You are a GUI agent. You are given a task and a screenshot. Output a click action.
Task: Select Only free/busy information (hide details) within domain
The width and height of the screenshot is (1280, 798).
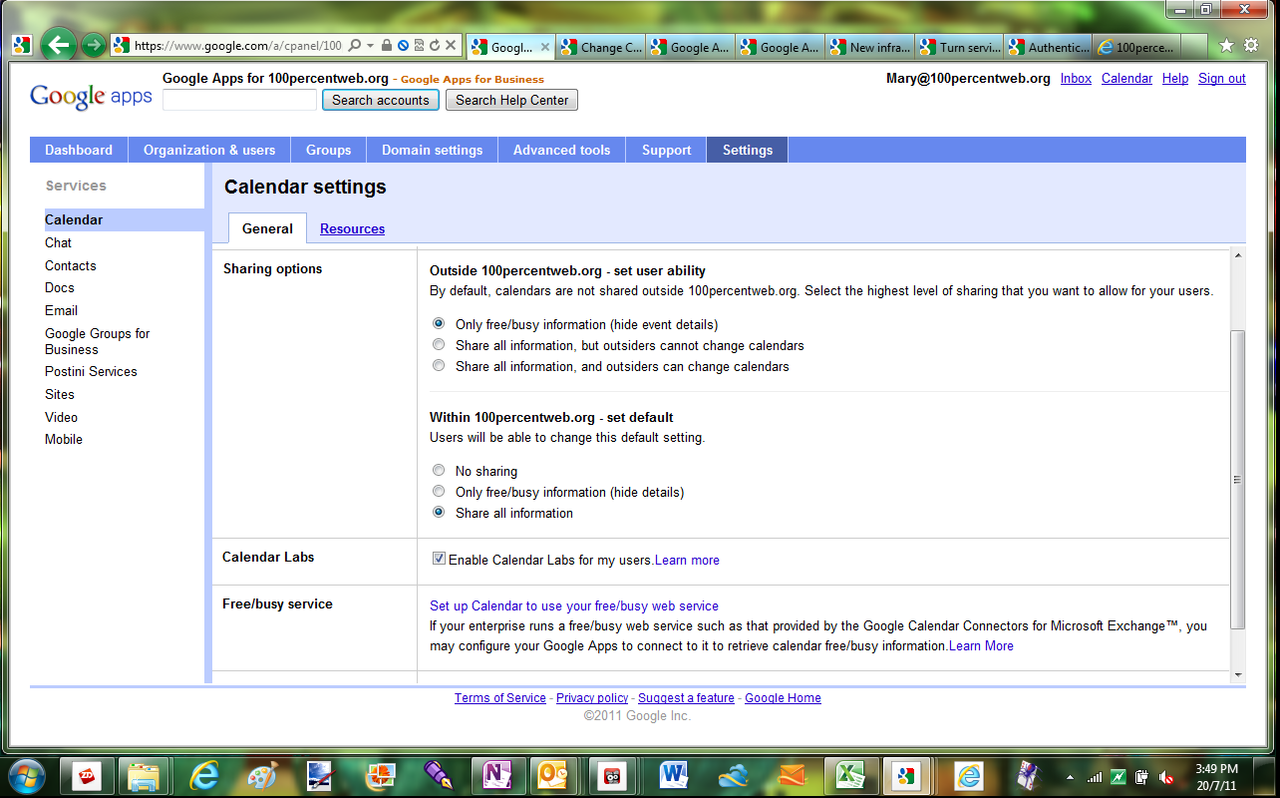(439, 492)
